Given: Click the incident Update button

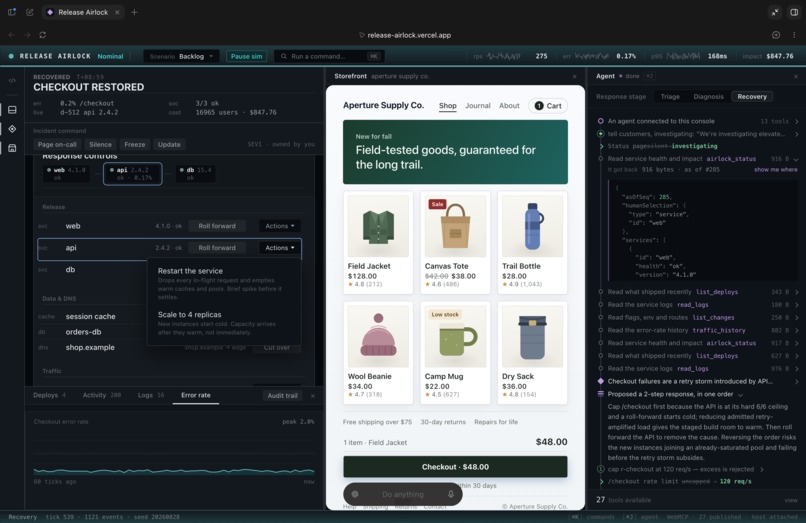Looking at the screenshot, I should [169, 145].
